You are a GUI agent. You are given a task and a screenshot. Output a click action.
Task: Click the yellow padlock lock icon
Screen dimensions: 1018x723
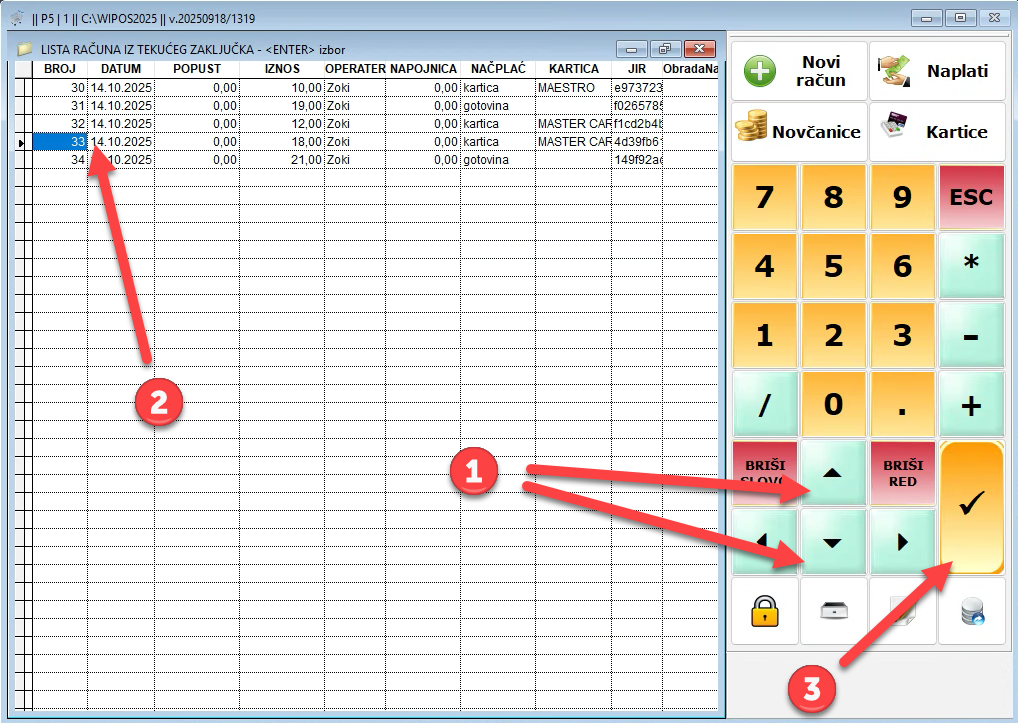pos(765,611)
